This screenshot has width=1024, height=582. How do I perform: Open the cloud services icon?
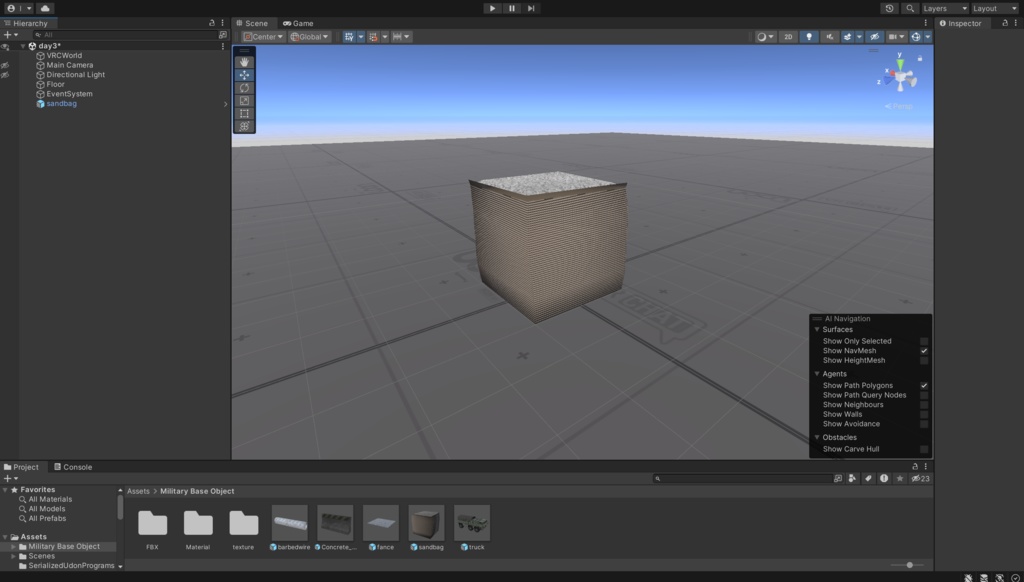[45, 8]
